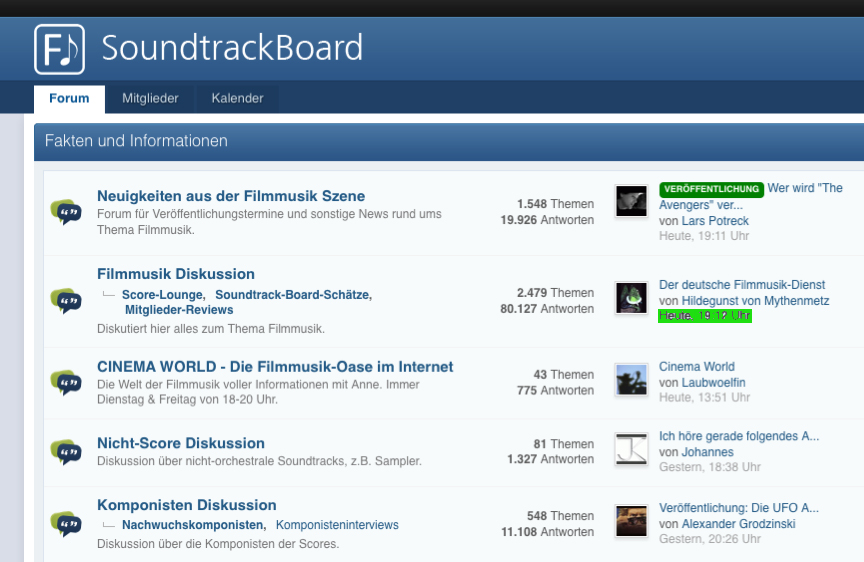Open Lars Potreck's avatar thumbnail
The width and height of the screenshot is (864, 562).
[631, 201]
